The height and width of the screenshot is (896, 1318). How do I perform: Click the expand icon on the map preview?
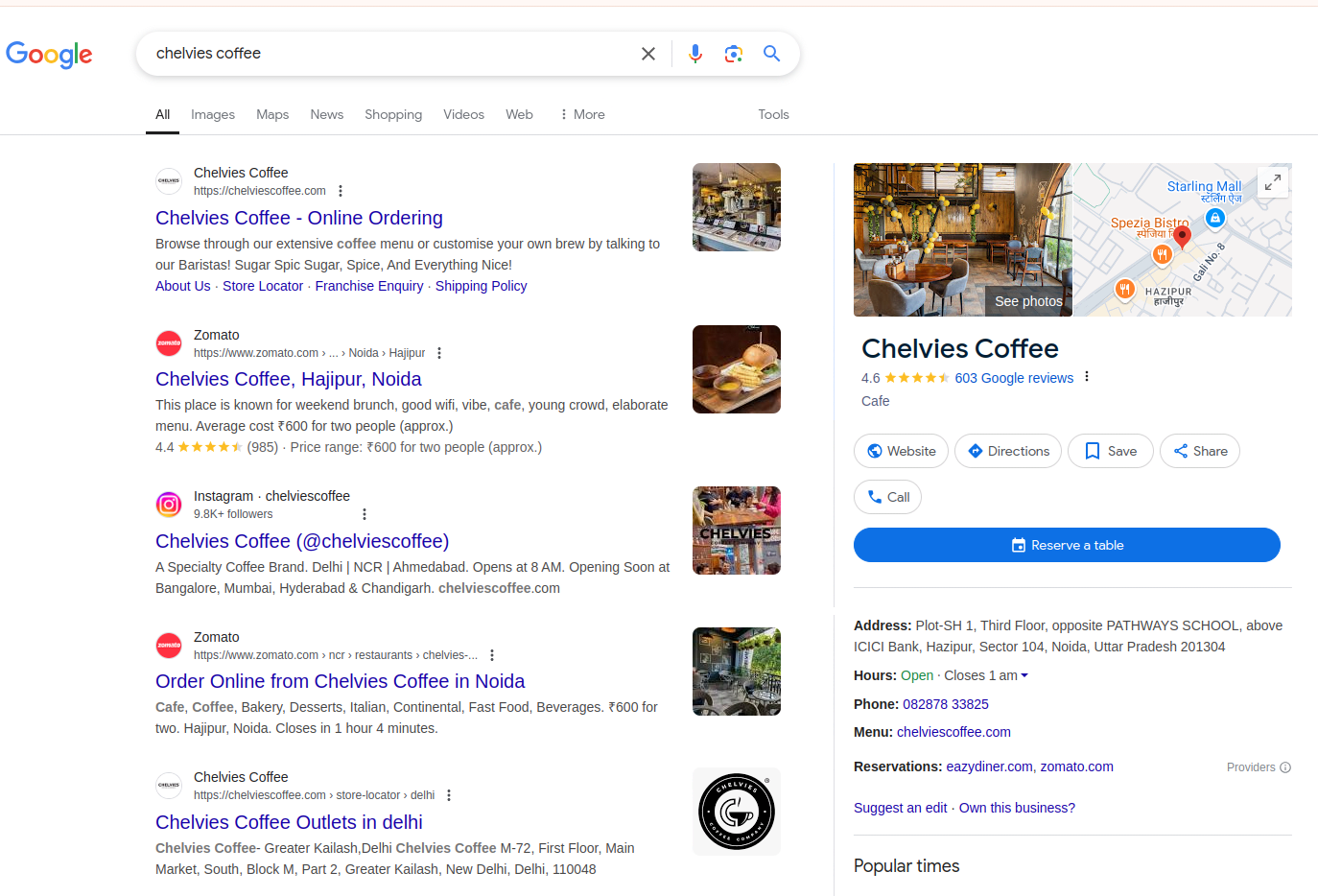click(x=1273, y=181)
